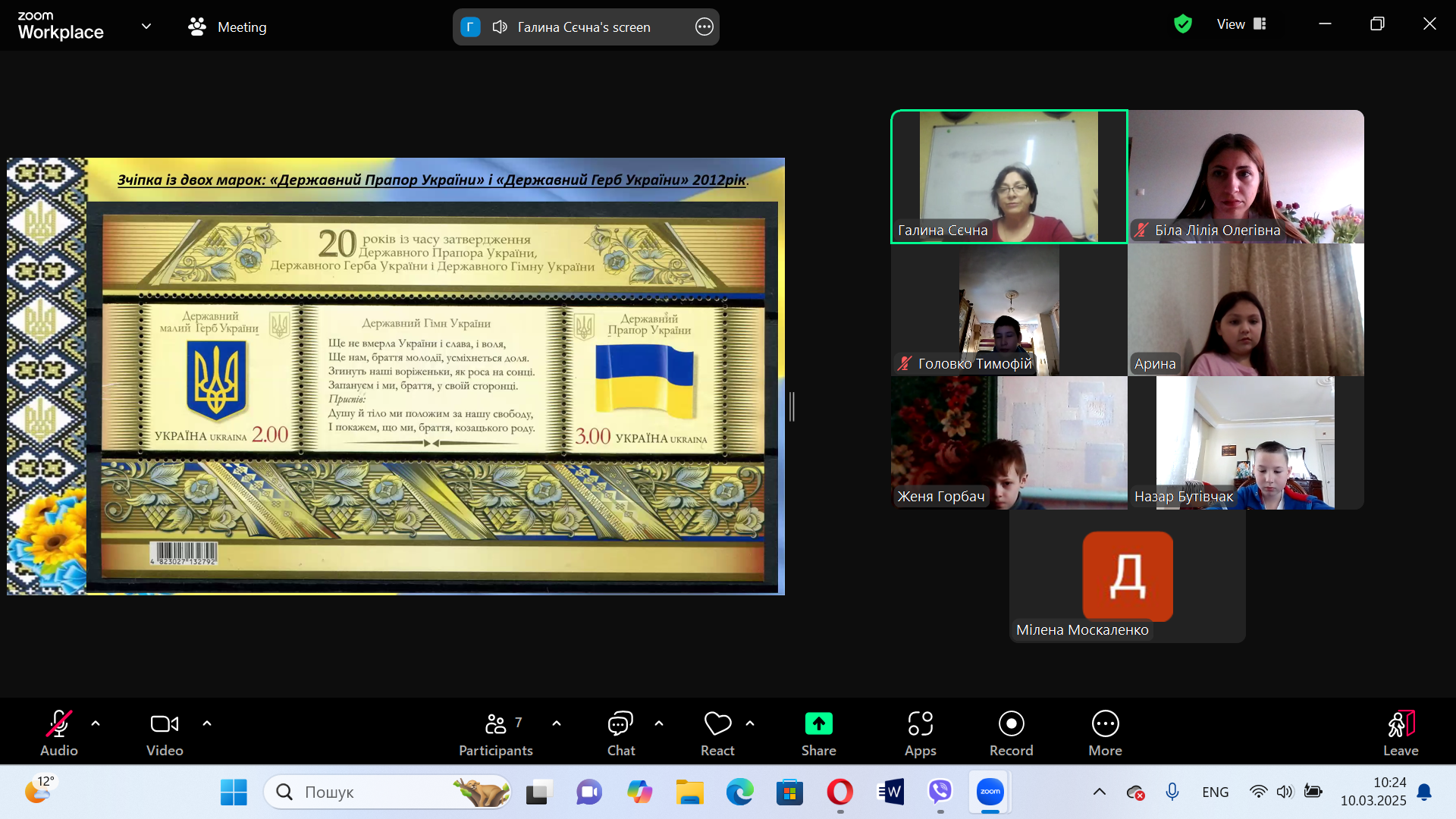Screen dimensions: 1456x819
Task: Select Біла Лілія Олегівна video tile
Action: click(1246, 177)
